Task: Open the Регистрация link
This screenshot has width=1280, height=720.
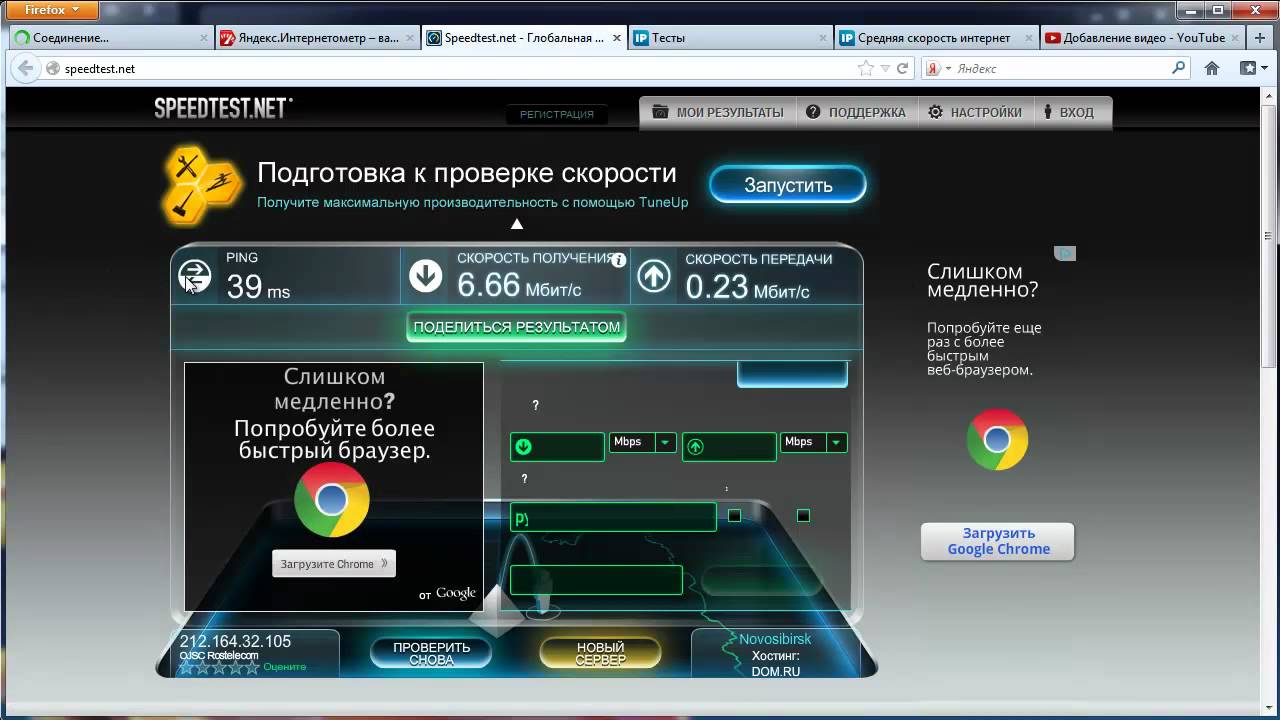Action: pyautogui.click(x=557, y=114)
